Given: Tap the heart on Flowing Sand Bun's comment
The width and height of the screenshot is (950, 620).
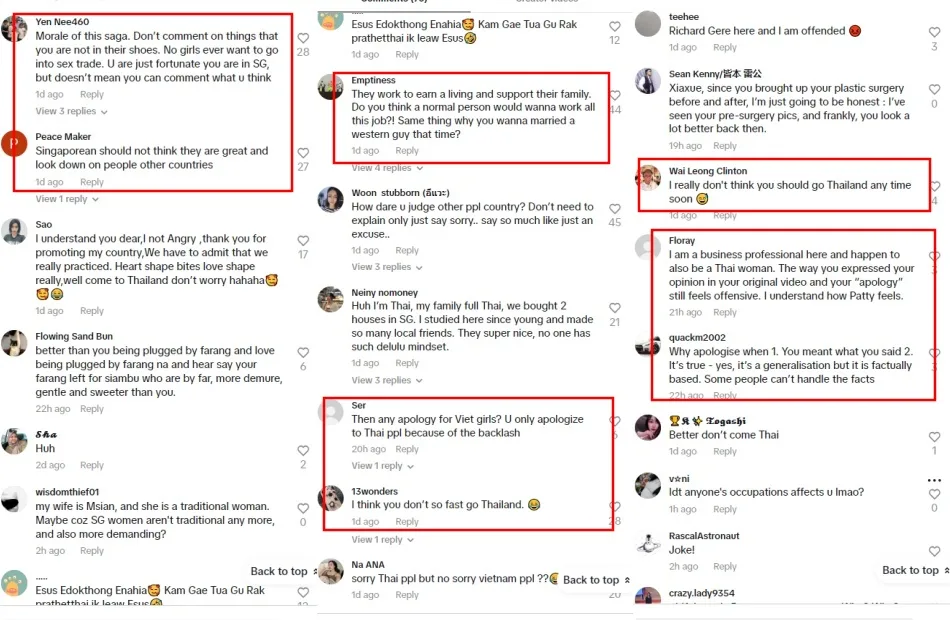Looking at the screenshot, I should click(303, 352).
